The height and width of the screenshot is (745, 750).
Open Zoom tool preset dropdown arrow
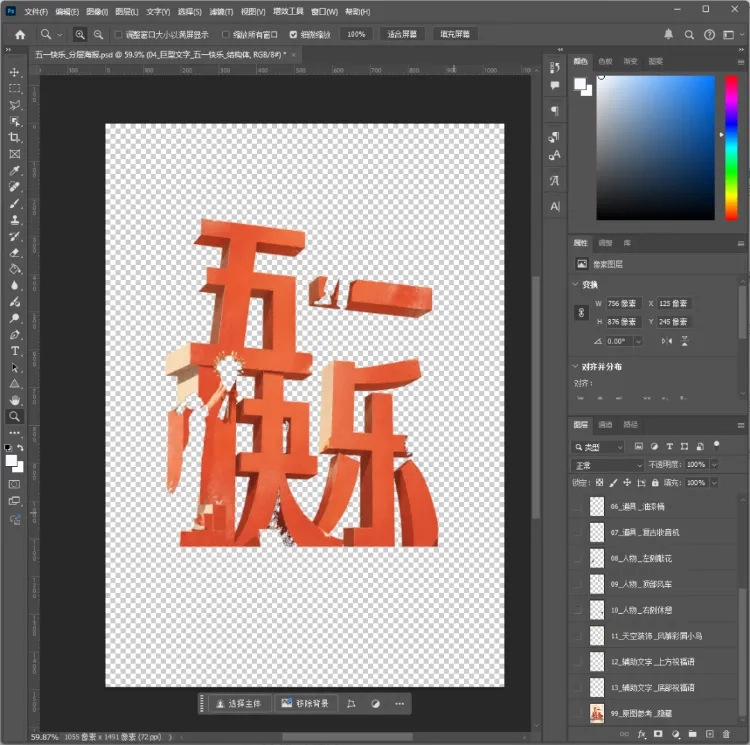click(60, 34)
